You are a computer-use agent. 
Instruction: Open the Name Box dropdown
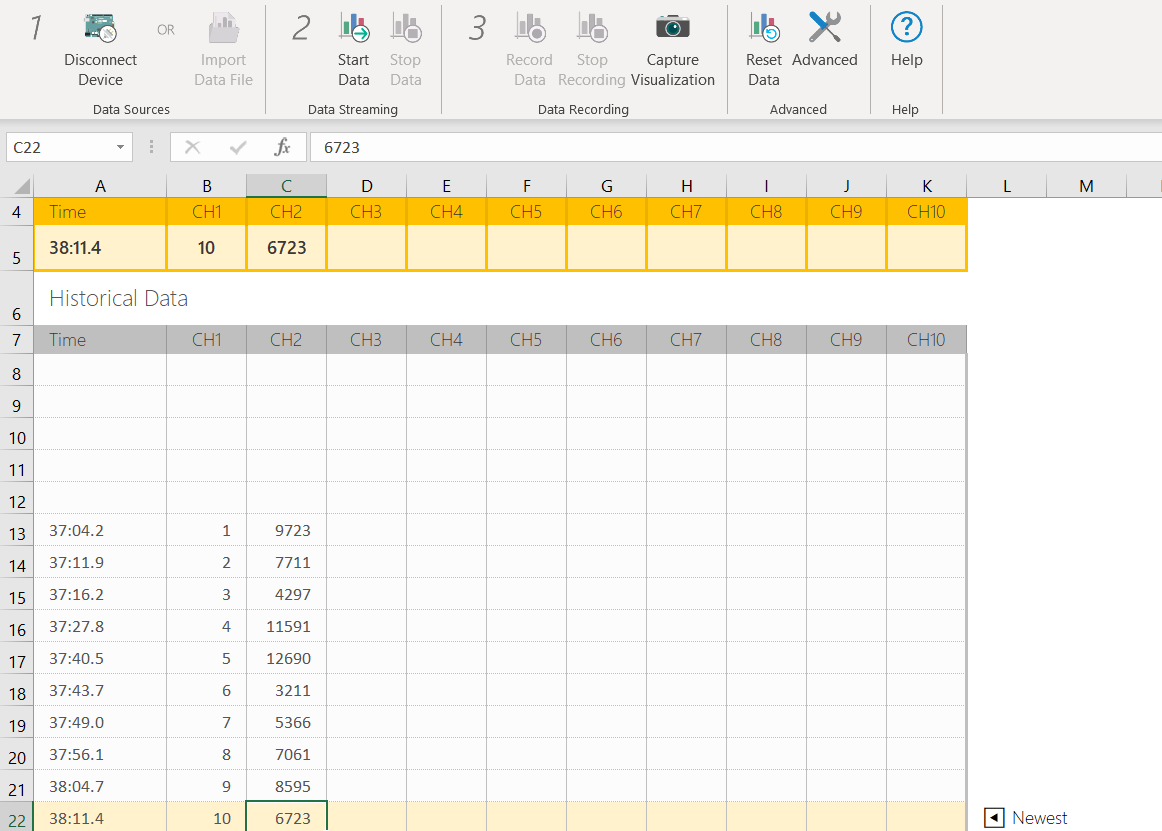[x=122, y=146]
